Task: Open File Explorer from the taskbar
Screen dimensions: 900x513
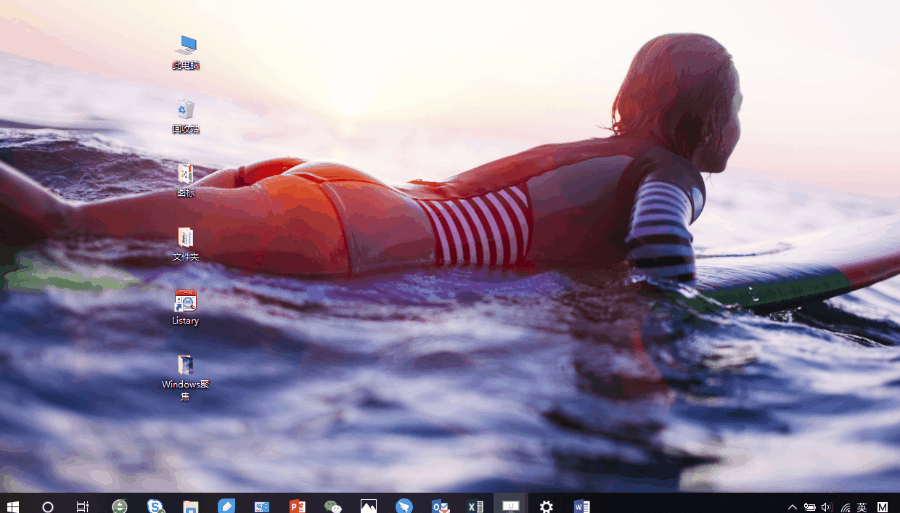Action: pos(191,506)
